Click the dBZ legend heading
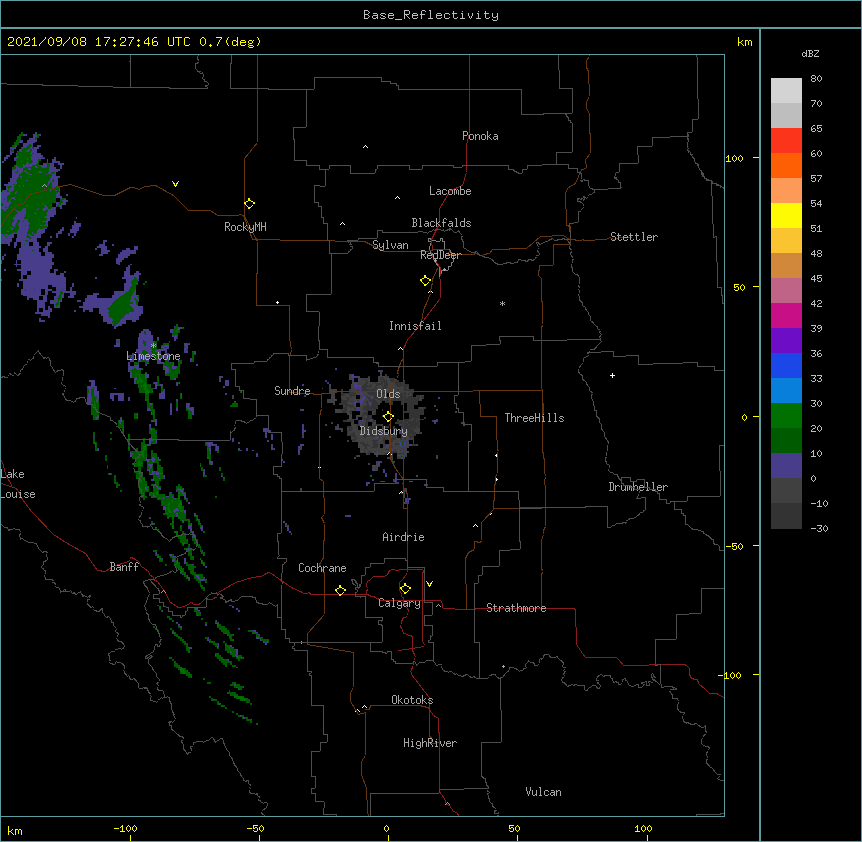 [x=810, y=54]
